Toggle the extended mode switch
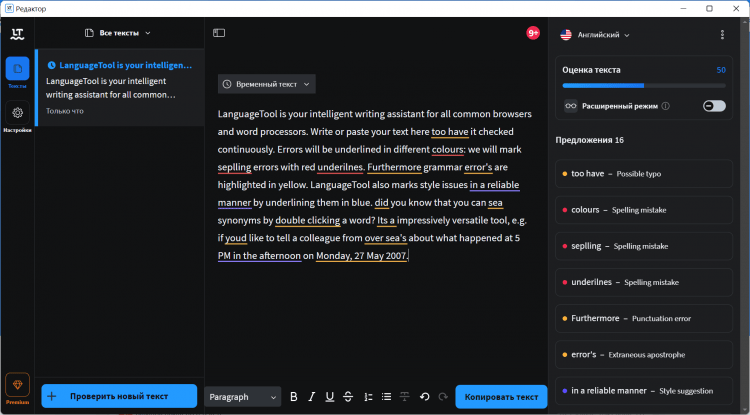This screenshot has width=750, height=415. pos(714,106)
